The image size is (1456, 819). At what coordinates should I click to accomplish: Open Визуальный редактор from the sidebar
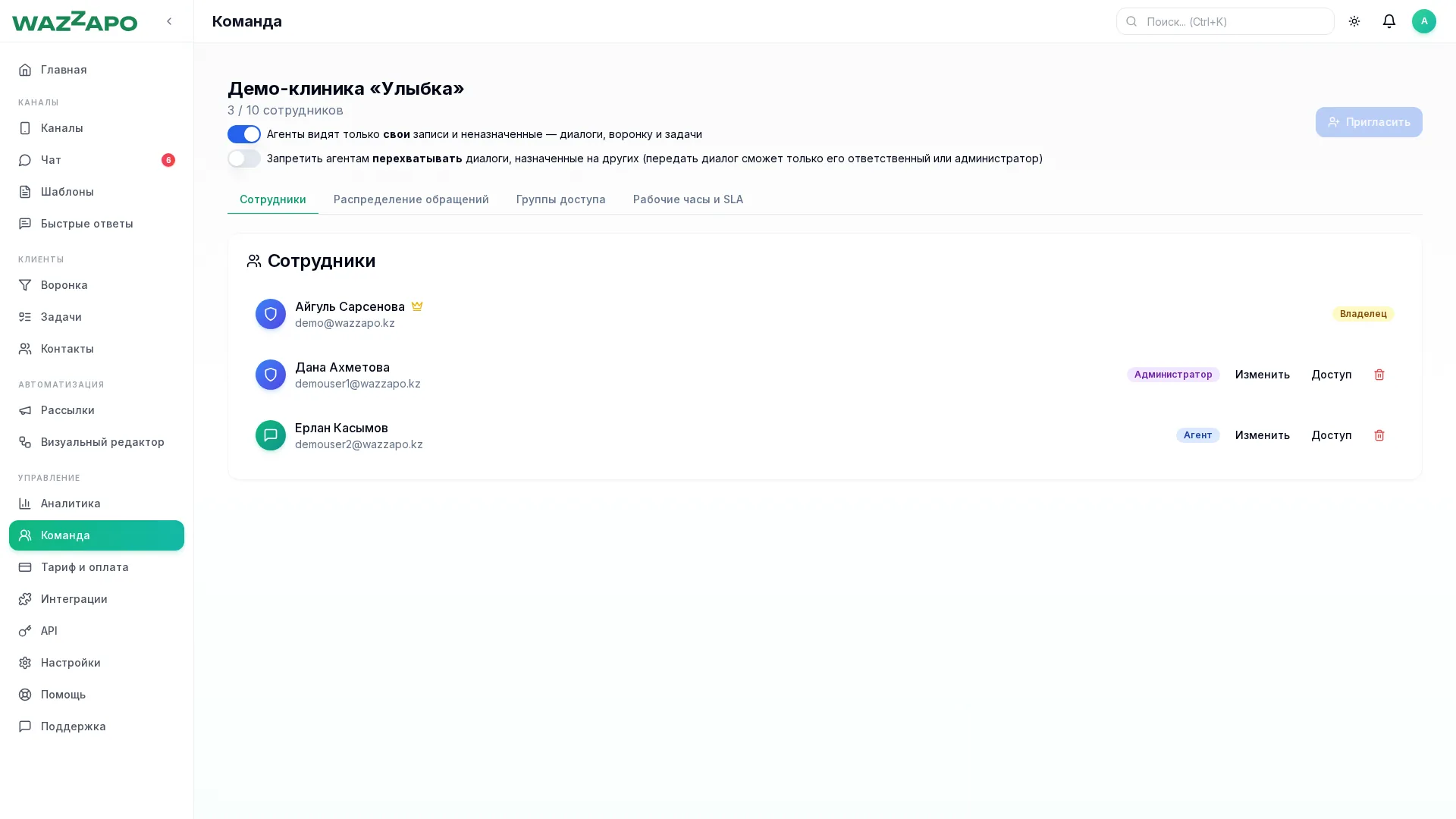pos(96,442)
